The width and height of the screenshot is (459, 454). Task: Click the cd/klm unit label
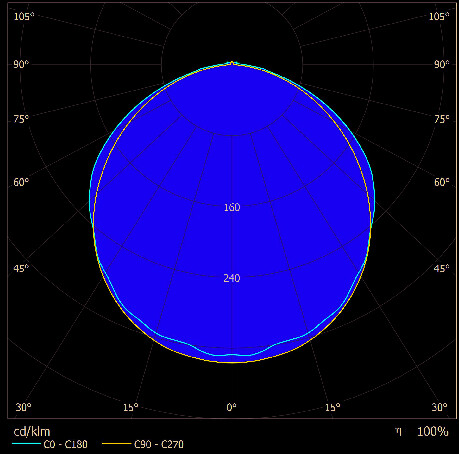[x=32, y=432]
